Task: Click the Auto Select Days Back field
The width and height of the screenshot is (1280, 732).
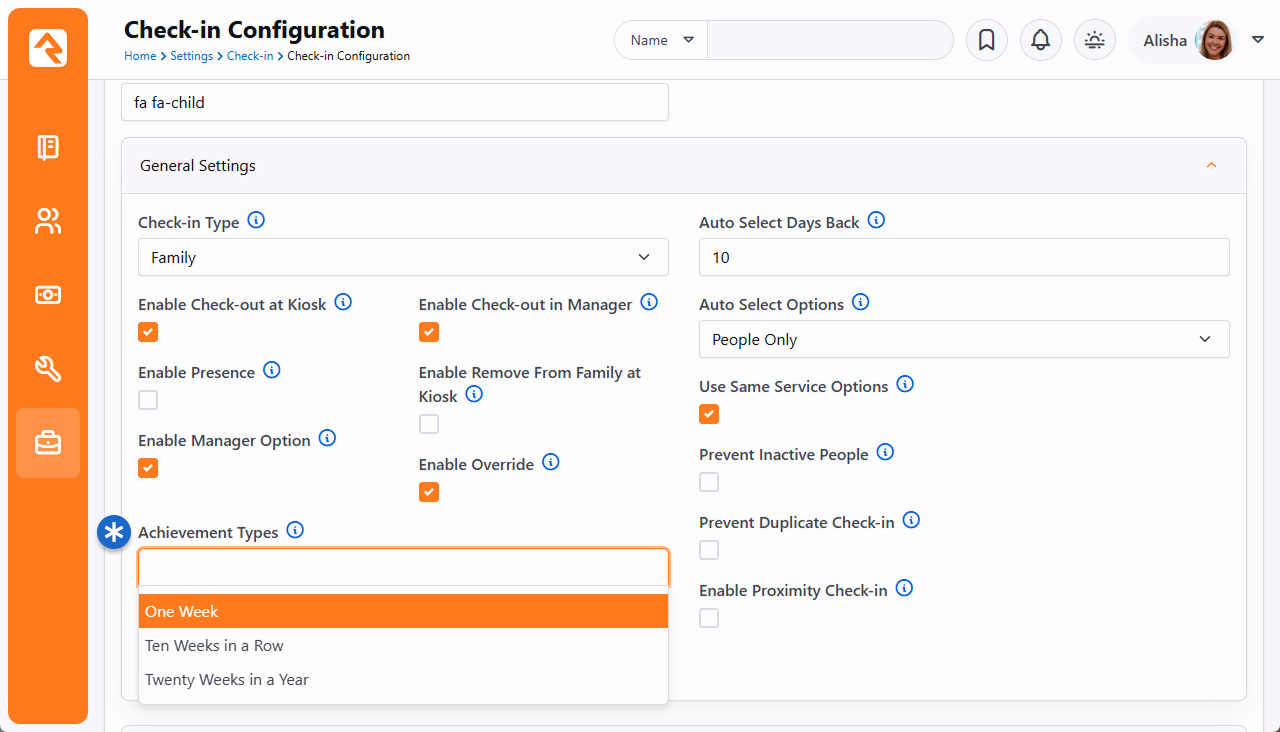Action: 963,257
